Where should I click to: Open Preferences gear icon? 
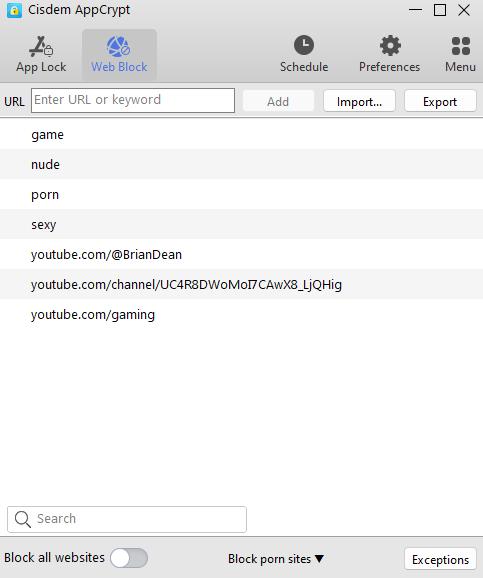[390, 45]
